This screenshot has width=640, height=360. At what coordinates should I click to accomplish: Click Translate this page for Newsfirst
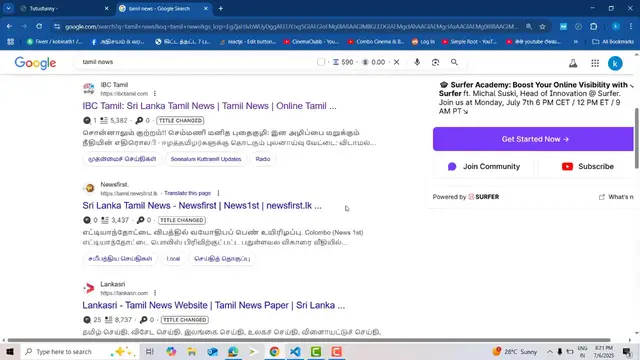(187, 193)
